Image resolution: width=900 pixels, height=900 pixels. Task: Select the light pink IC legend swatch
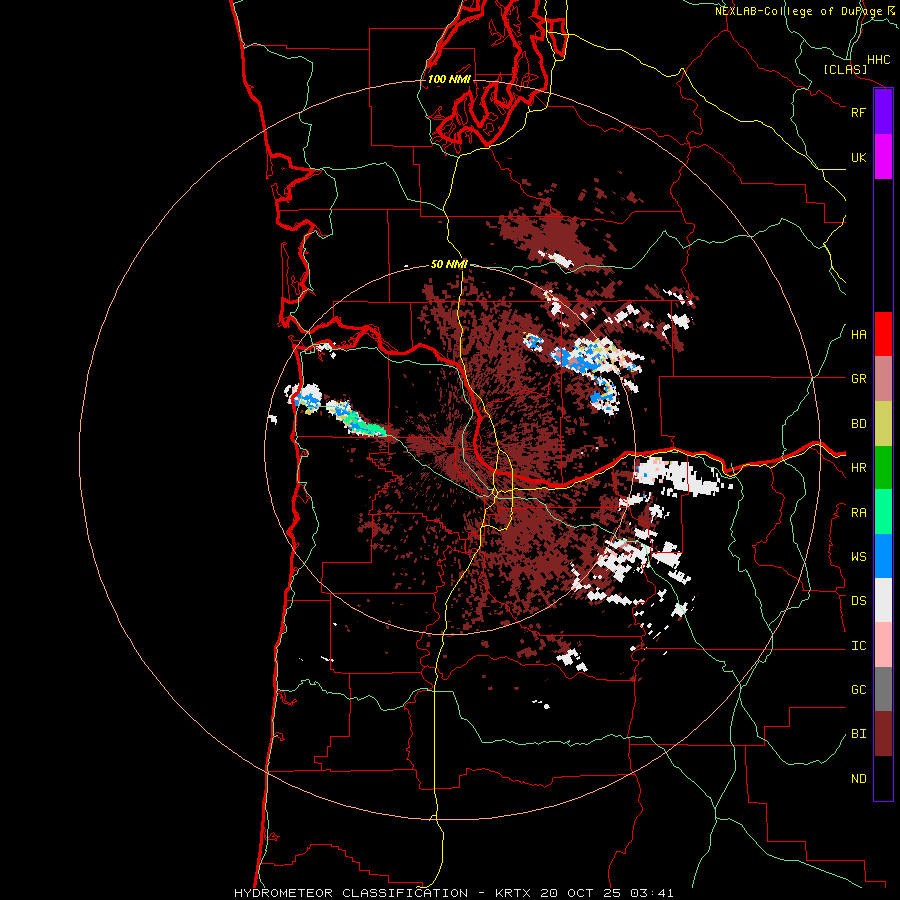(883, 645)
